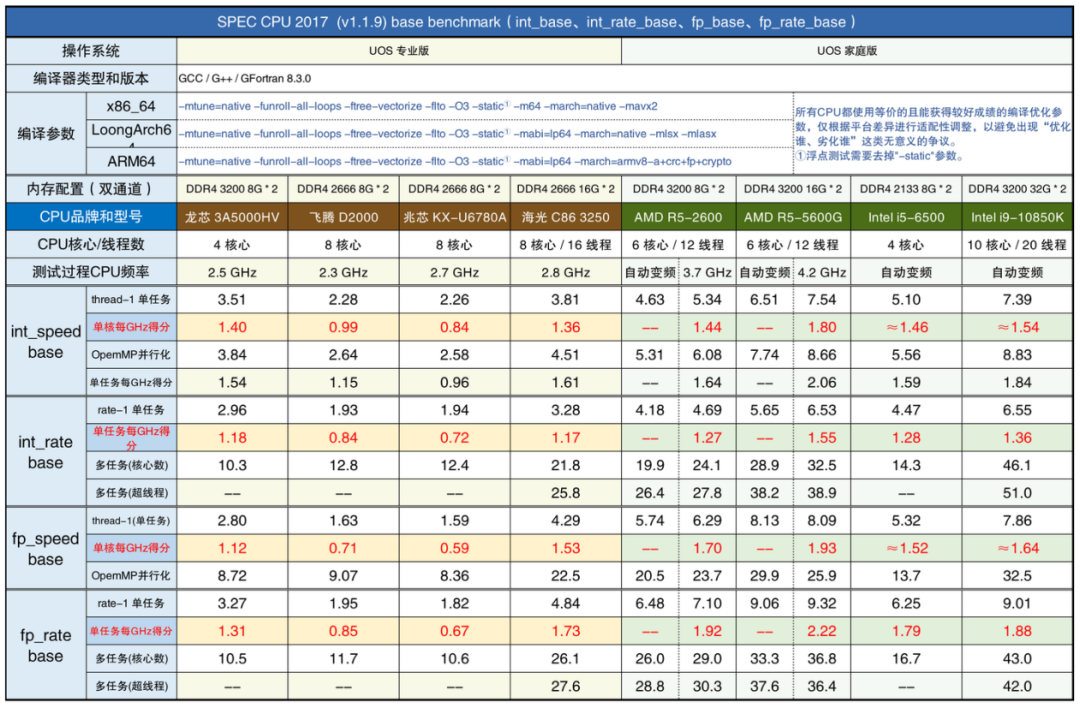Viewport: 1080px width, 714px height.
Task: Click the Intel i5-6500 column header
Action: [906, 217]
